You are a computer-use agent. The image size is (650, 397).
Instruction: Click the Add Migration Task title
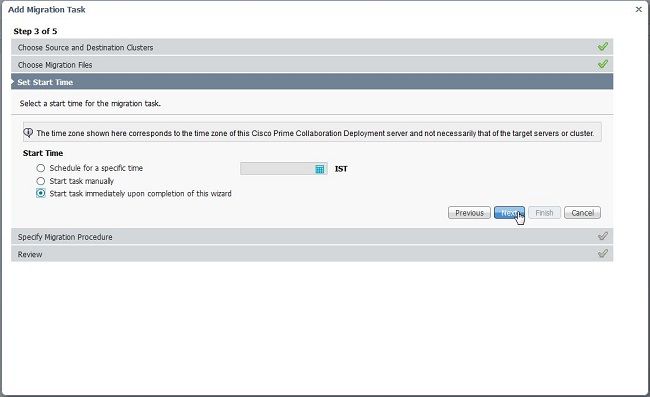click(x=46, y=10)
